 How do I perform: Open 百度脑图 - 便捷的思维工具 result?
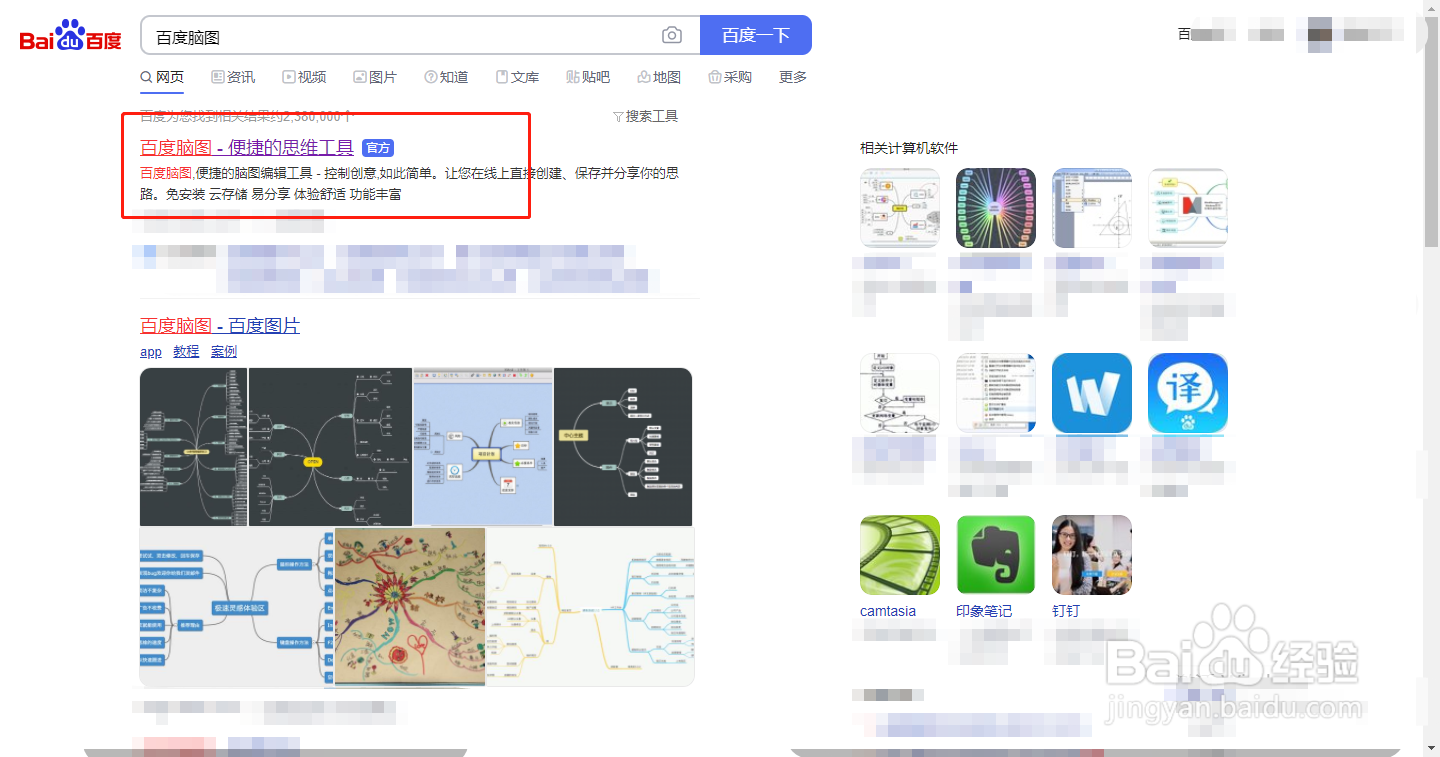tap(247, 148)
